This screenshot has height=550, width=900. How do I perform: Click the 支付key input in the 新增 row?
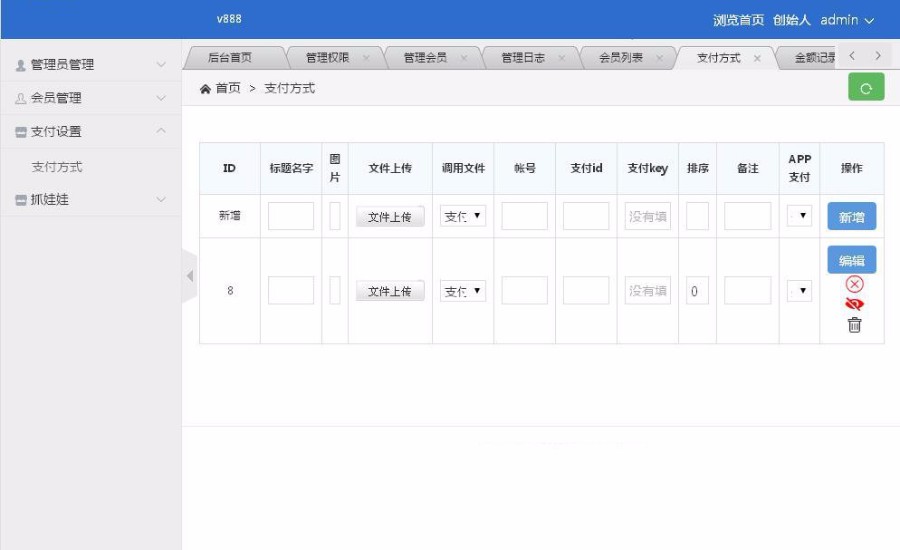pyautogui.click(x=647, y=216)
